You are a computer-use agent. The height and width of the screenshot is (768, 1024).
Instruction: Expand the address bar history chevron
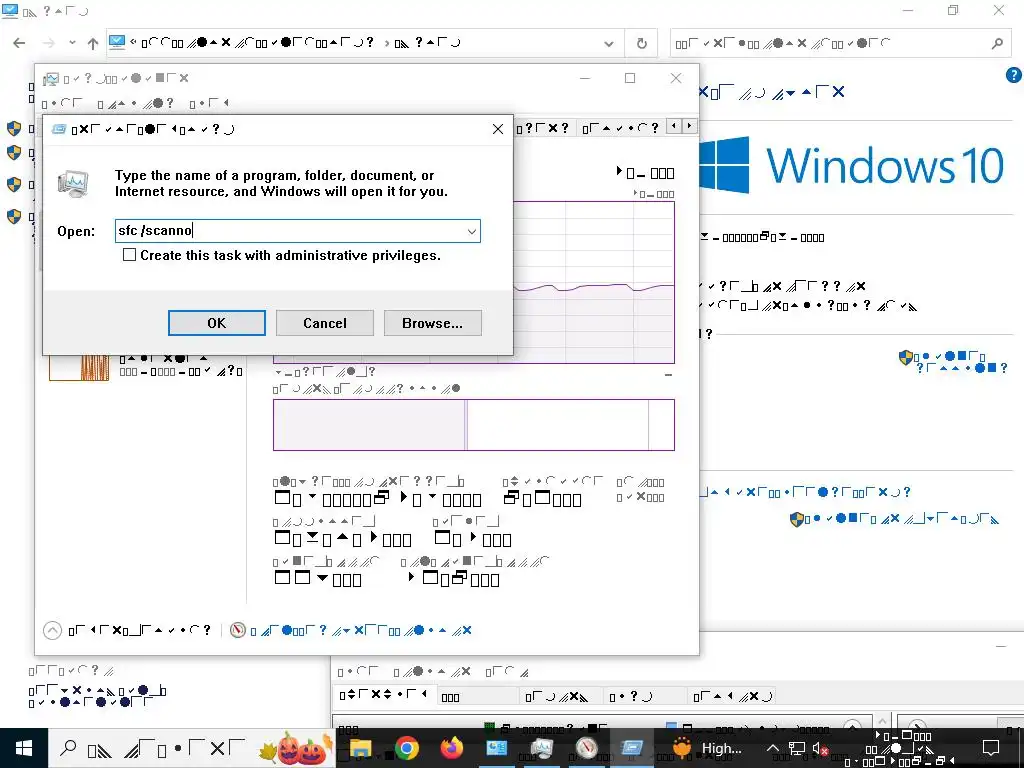tap(609, 44)
